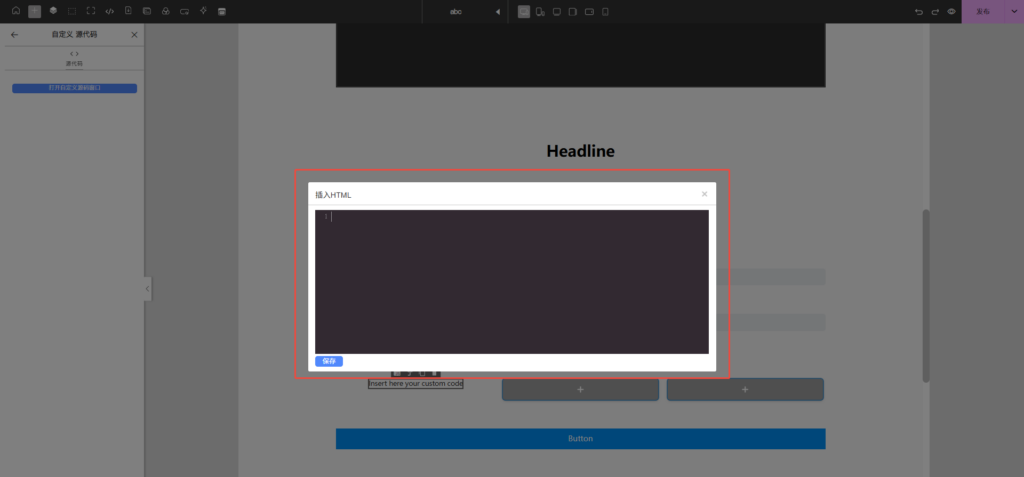Click the home icon in top toolbar
This screenshot has width=1024, height=477.
[x=15, y=11]
